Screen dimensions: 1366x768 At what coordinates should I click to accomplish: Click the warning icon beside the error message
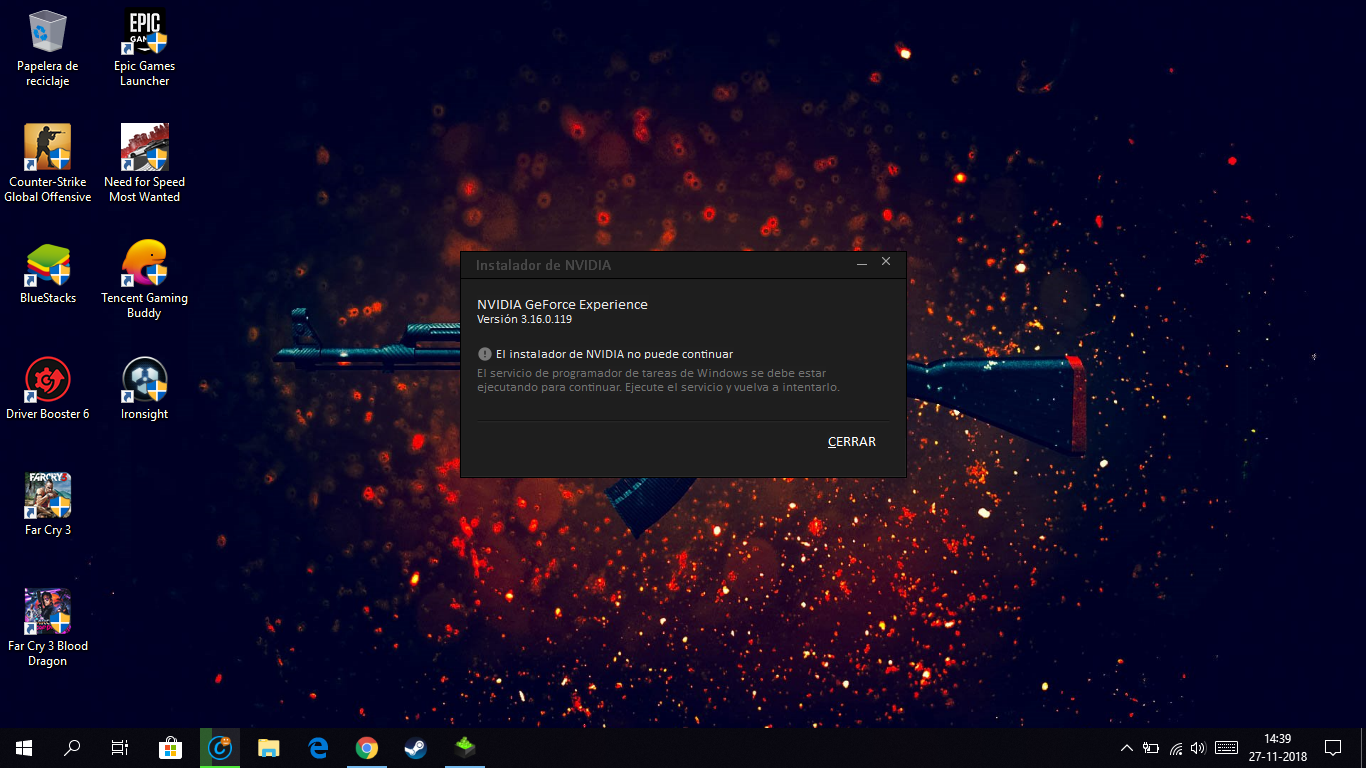pos(484,354)
